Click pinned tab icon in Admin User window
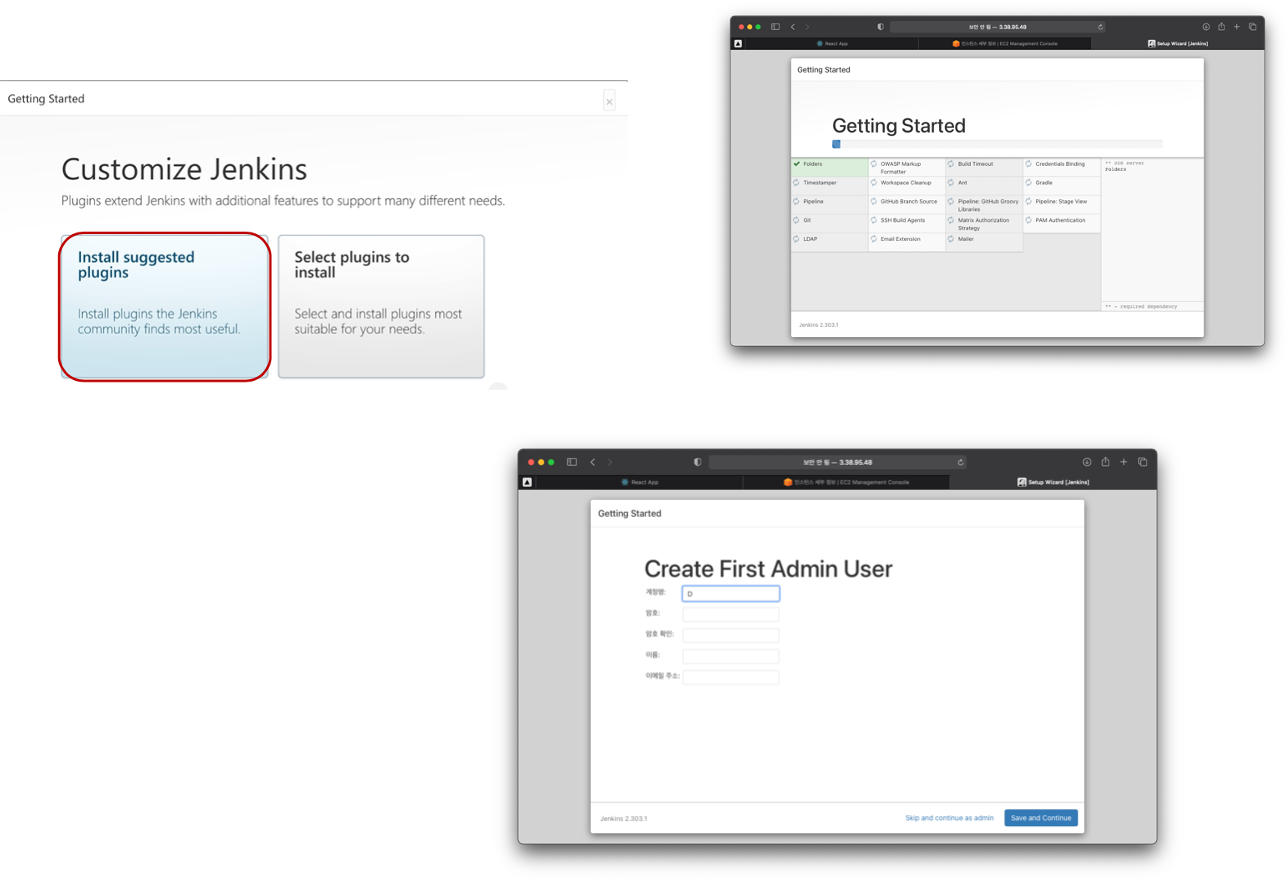The width and height of the screenshot is (1288, 881). coord(527,482)
